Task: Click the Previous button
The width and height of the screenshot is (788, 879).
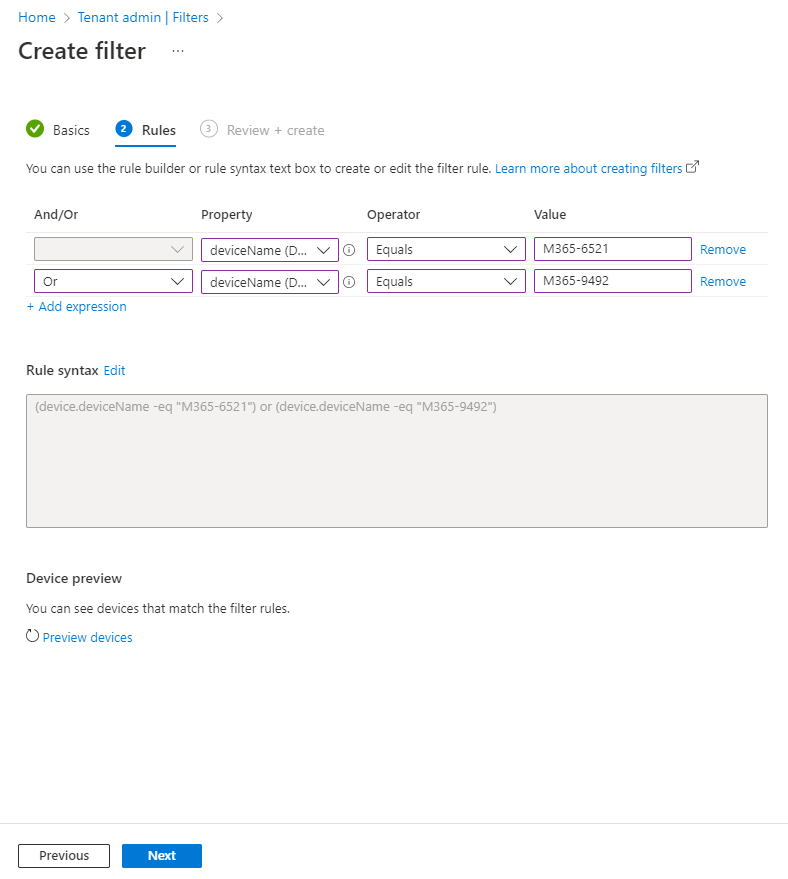Action: (x=64, y=856)
